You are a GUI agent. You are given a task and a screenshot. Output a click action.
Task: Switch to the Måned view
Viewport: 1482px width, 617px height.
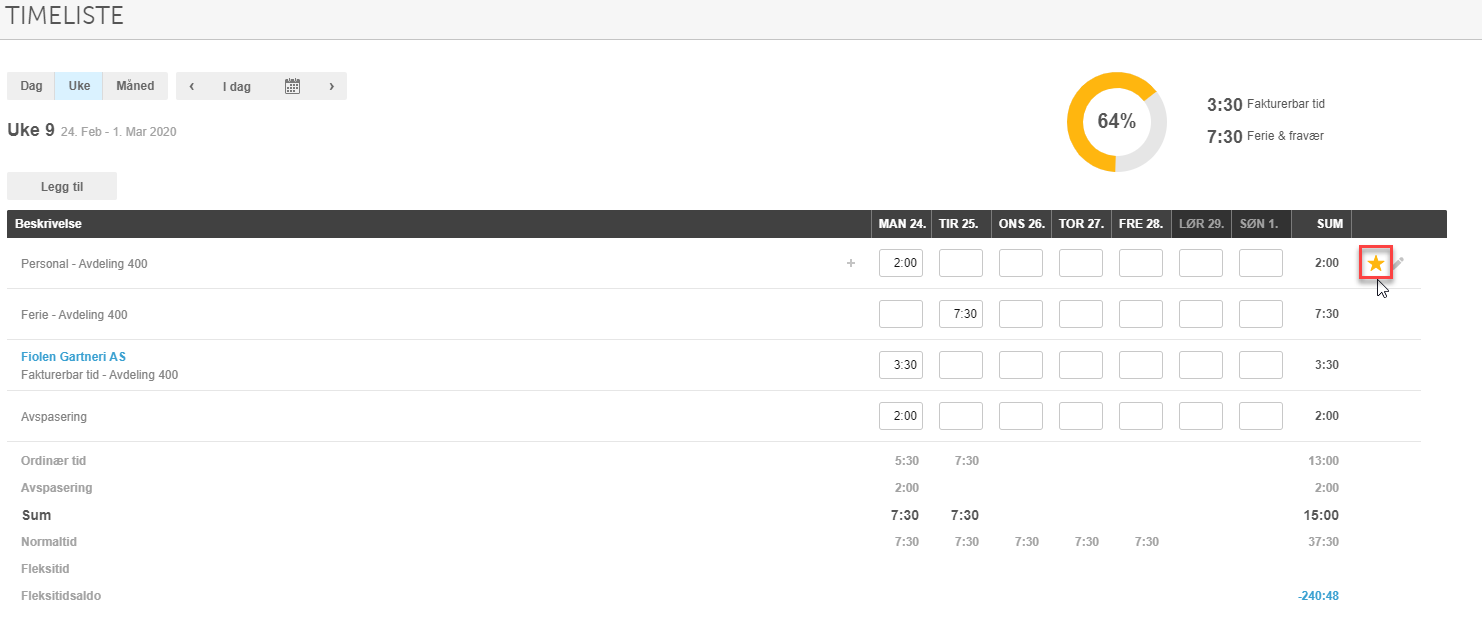click(135, 86)
